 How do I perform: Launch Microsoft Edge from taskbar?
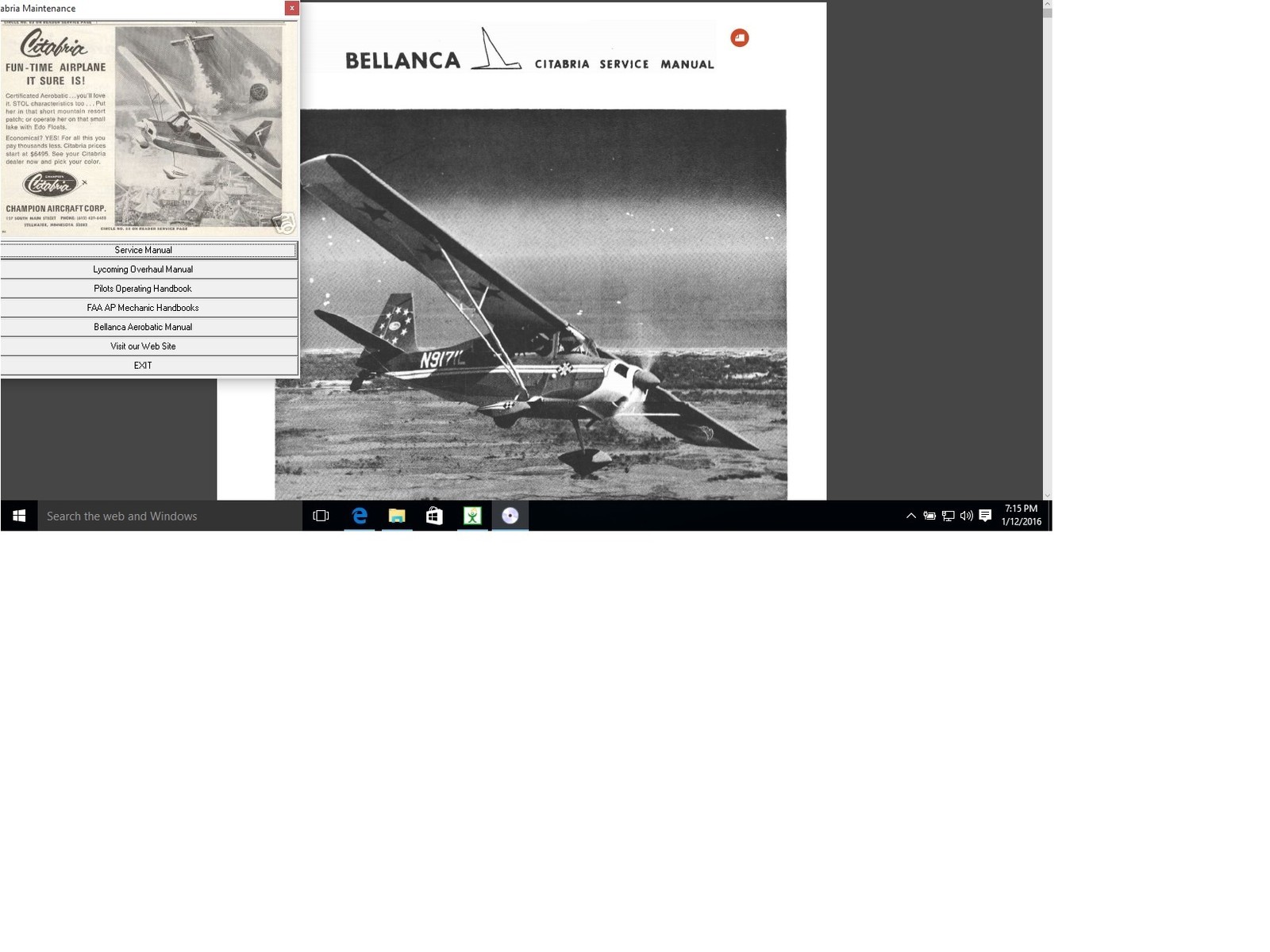tap(360, 516)
